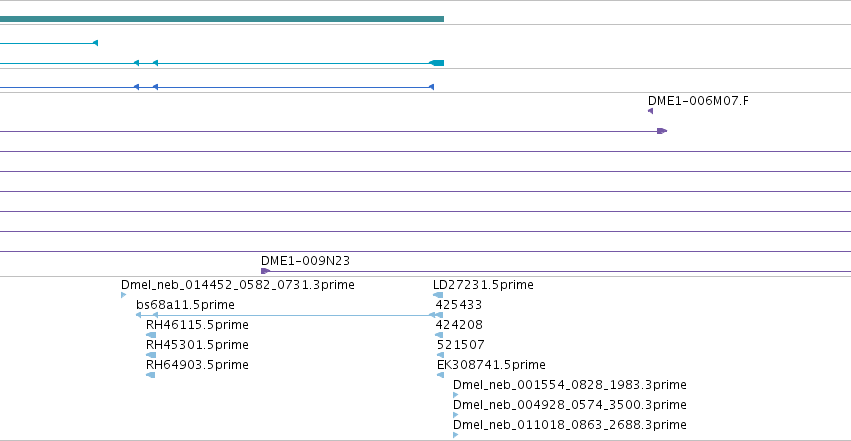The width and height of the screenshot is (851, 441).
Task: Select the RH64903.5prime EST arrow
Action: tap(151, 375)
